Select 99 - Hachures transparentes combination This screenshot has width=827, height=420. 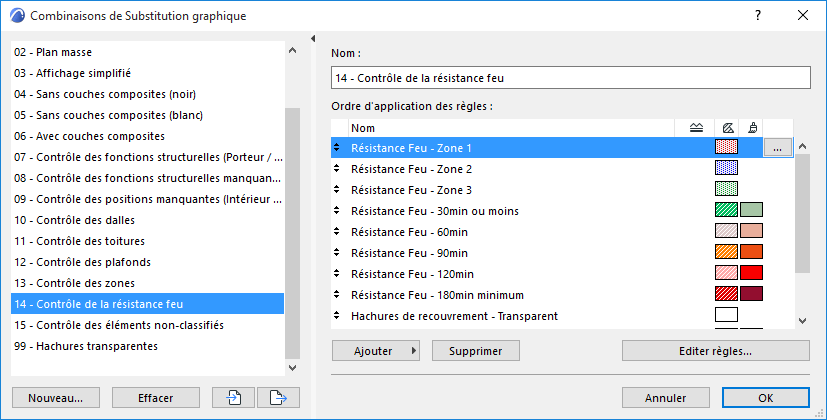point(85,346)
